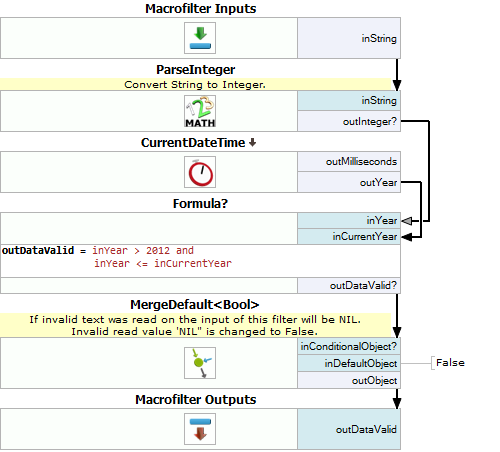Select the outYear output port
This screenshot has height=452, width=500.
tap(349, 182)
